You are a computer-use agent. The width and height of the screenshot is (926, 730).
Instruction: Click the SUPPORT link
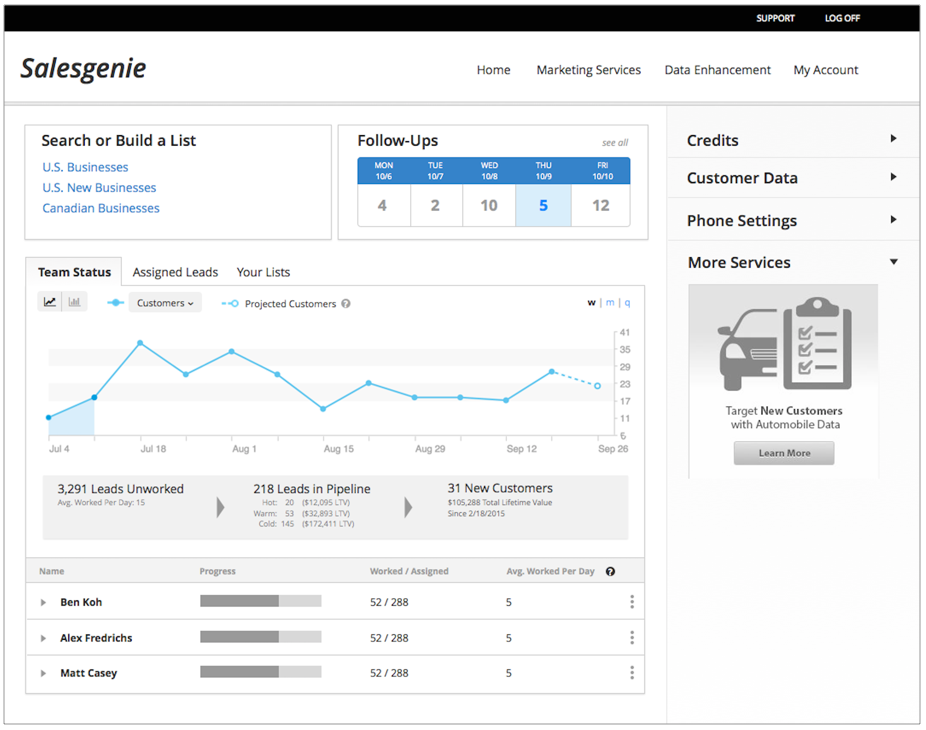click(775, 18)
